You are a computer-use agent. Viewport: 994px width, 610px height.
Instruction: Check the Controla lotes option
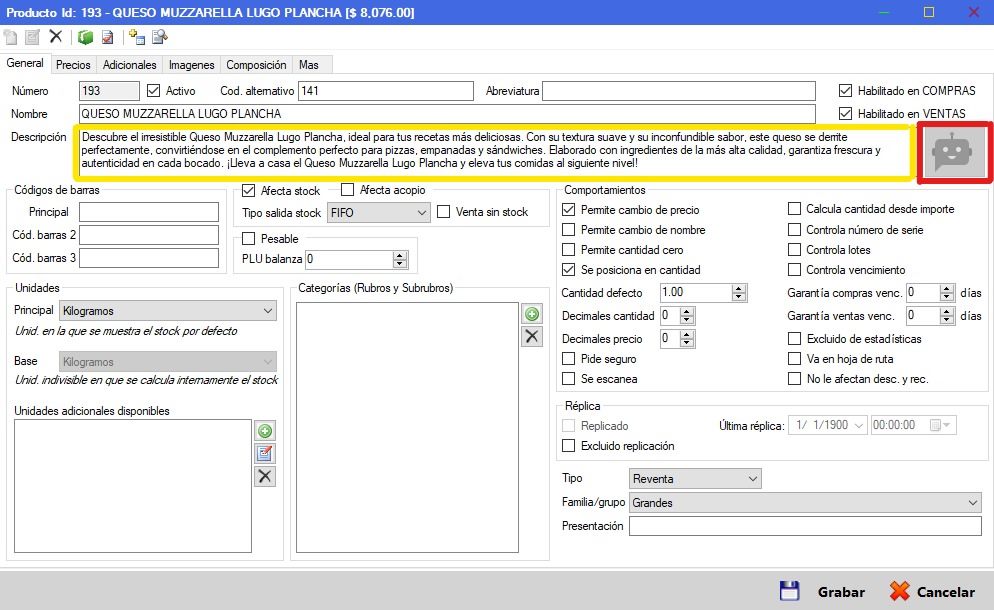(794, 250)
